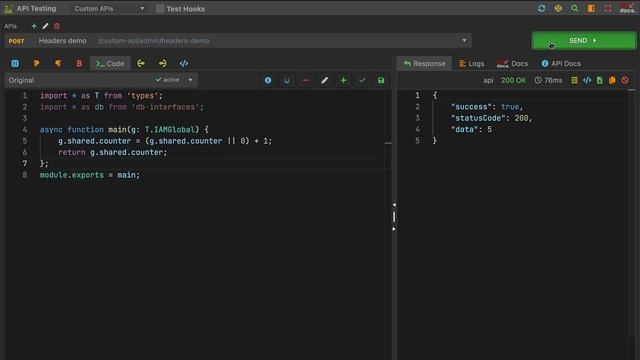The width and height of the screenshot is (640, 360).
Task: Select the orange P tab icon
Action: pos(36,63)
